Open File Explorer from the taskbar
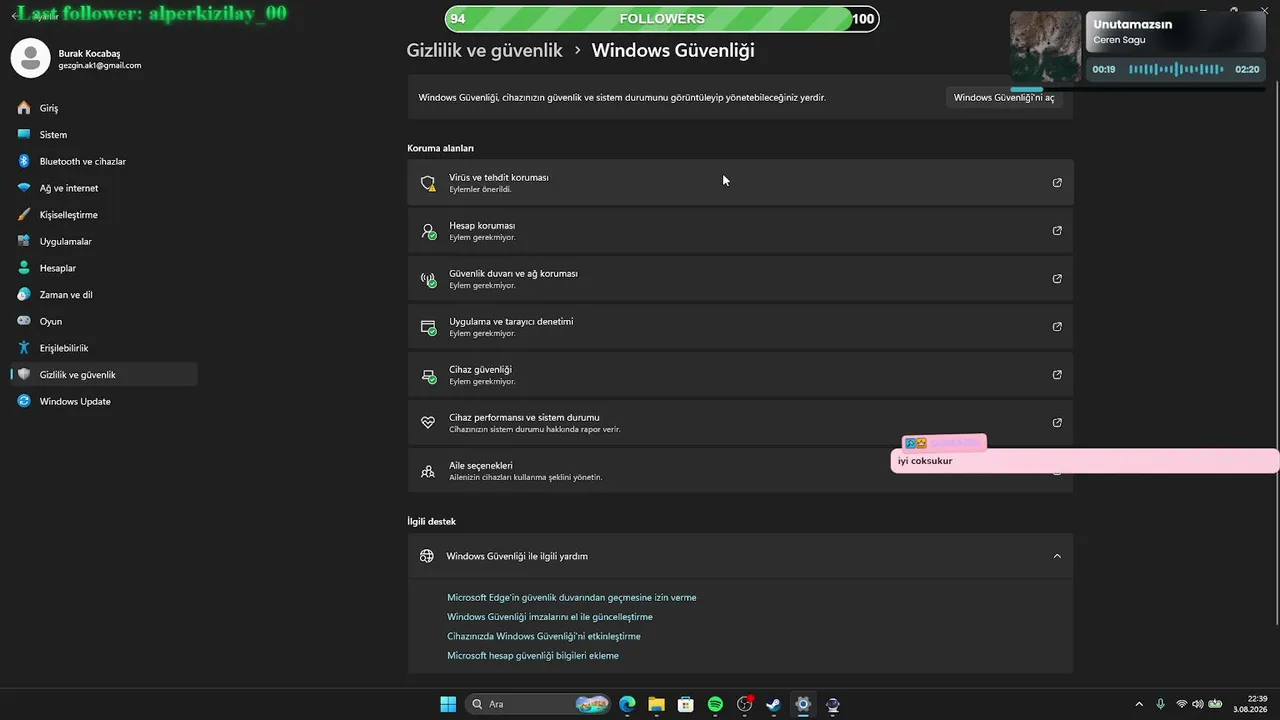This screenshot has height=720, width=1280. coord(656,704)
